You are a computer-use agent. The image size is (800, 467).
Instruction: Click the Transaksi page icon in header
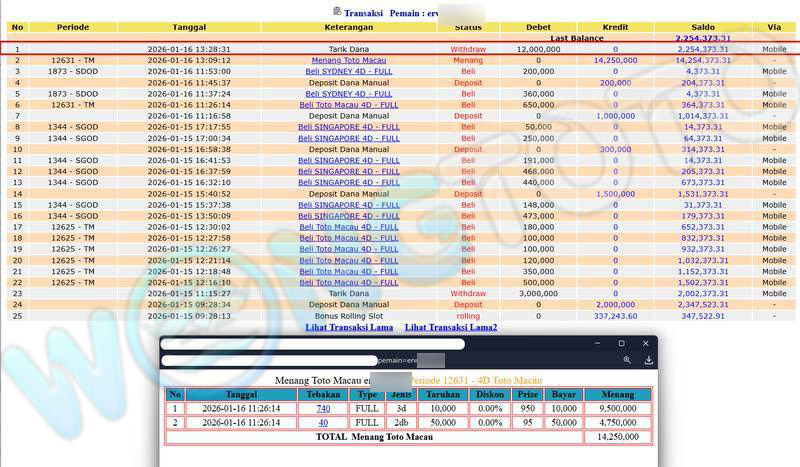point(337,11)
